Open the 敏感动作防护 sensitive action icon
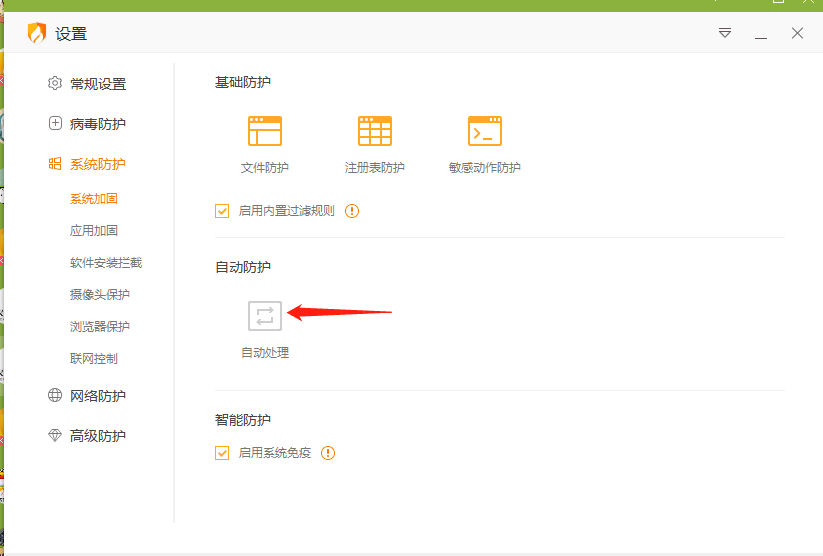 485,132
